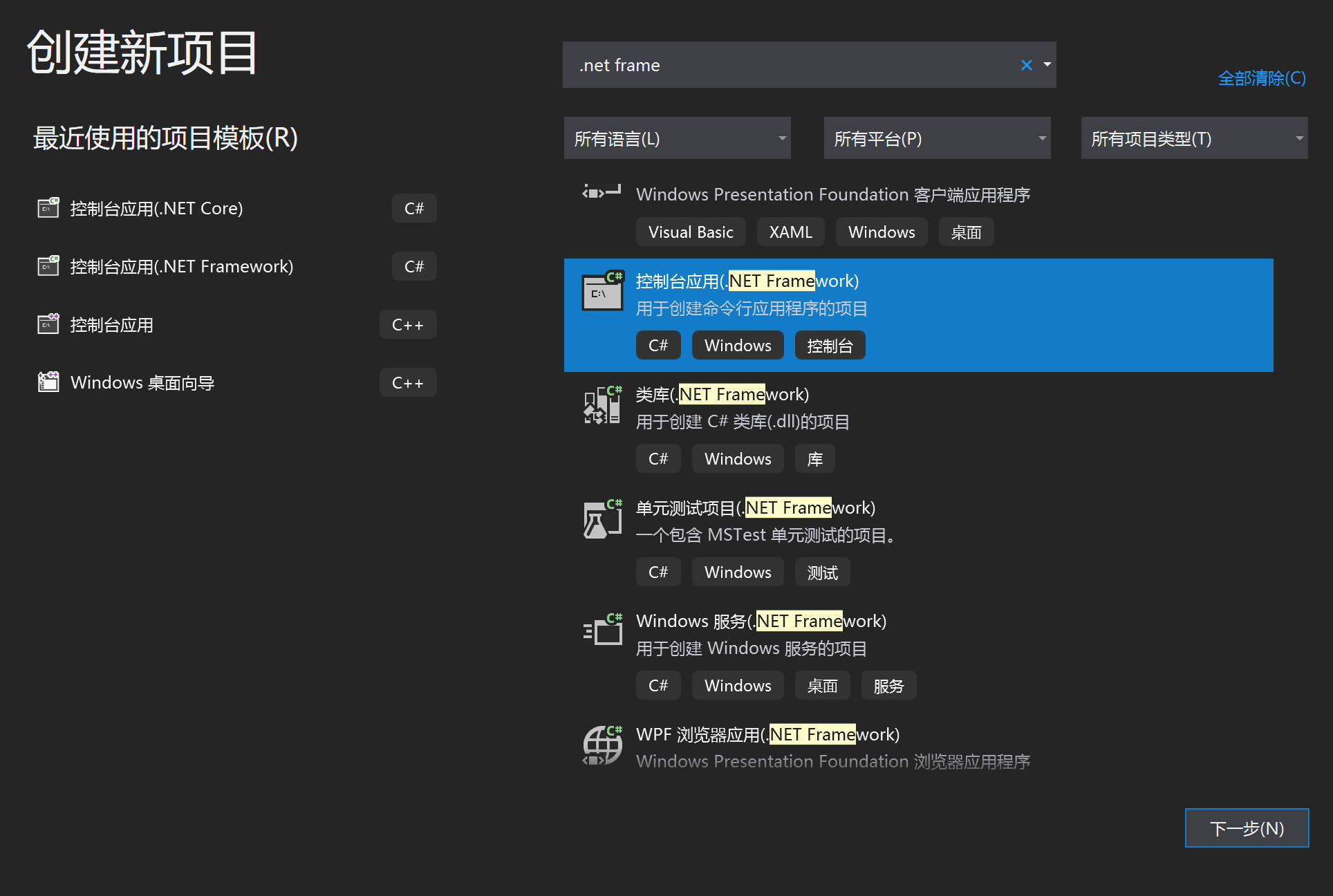Click the unit test project flask icon
The height and width of the screenshot is (896, 1333).
(x=602, y=519)
